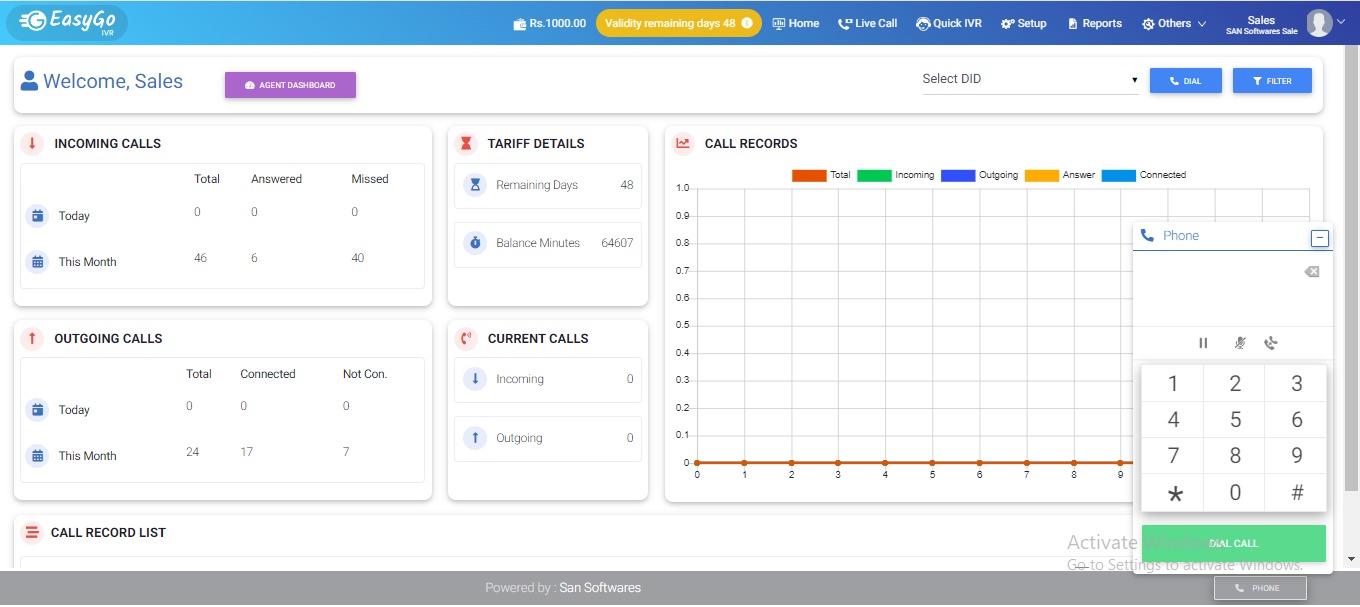The height and width of the screenshot is (607, 1360).
Task: Open the Live Call page via phone icon
Action: pos(845,22)
